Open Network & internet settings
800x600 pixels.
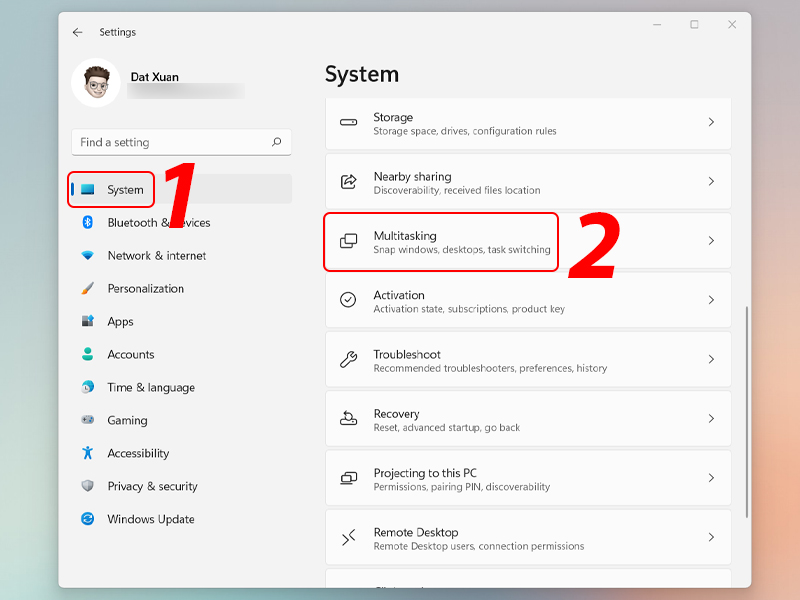pyautogui.click(x=181, y=256)
